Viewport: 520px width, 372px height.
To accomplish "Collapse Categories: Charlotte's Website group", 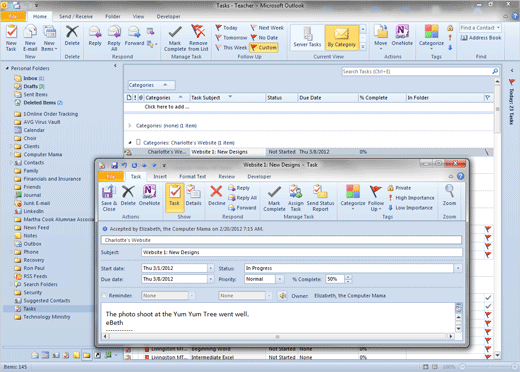I will (130, 143).
